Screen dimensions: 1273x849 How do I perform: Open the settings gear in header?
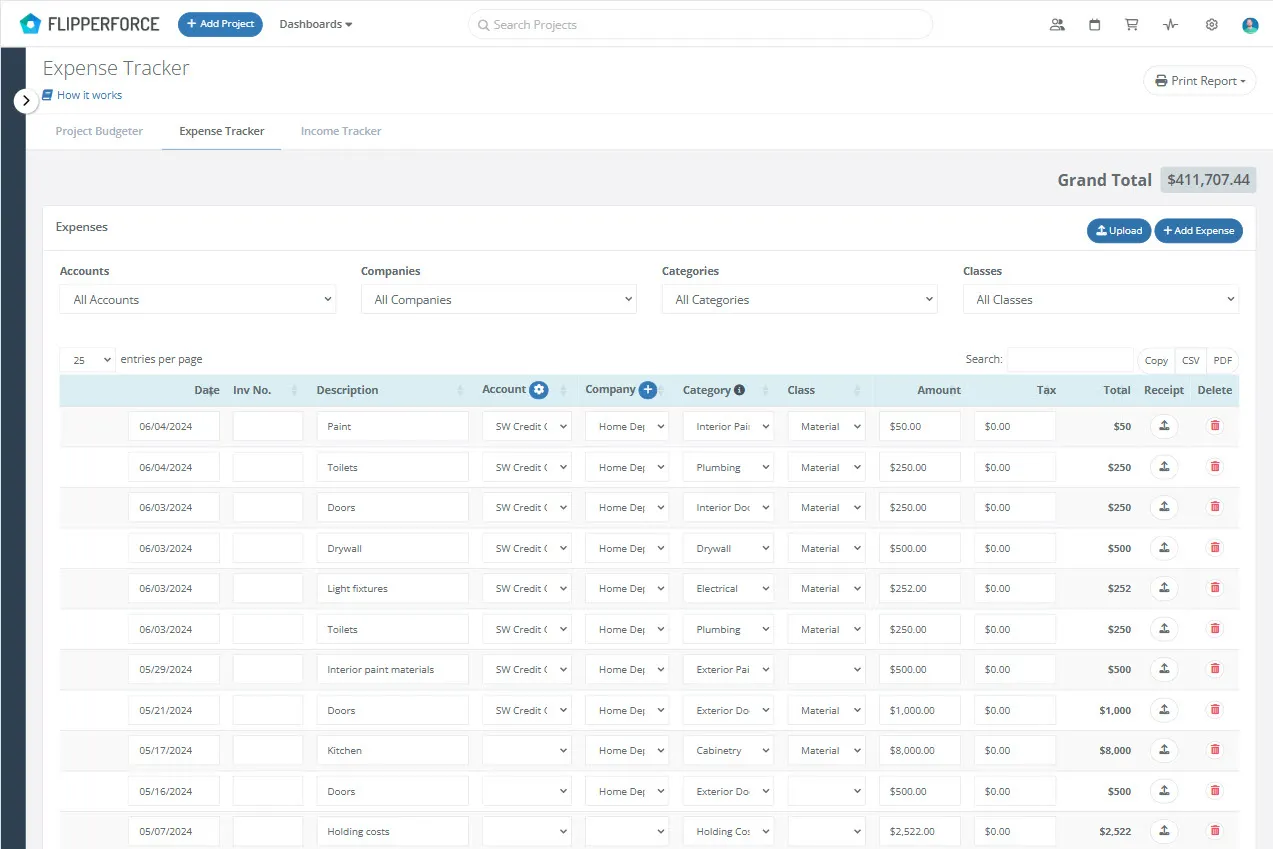(1212, 25)
